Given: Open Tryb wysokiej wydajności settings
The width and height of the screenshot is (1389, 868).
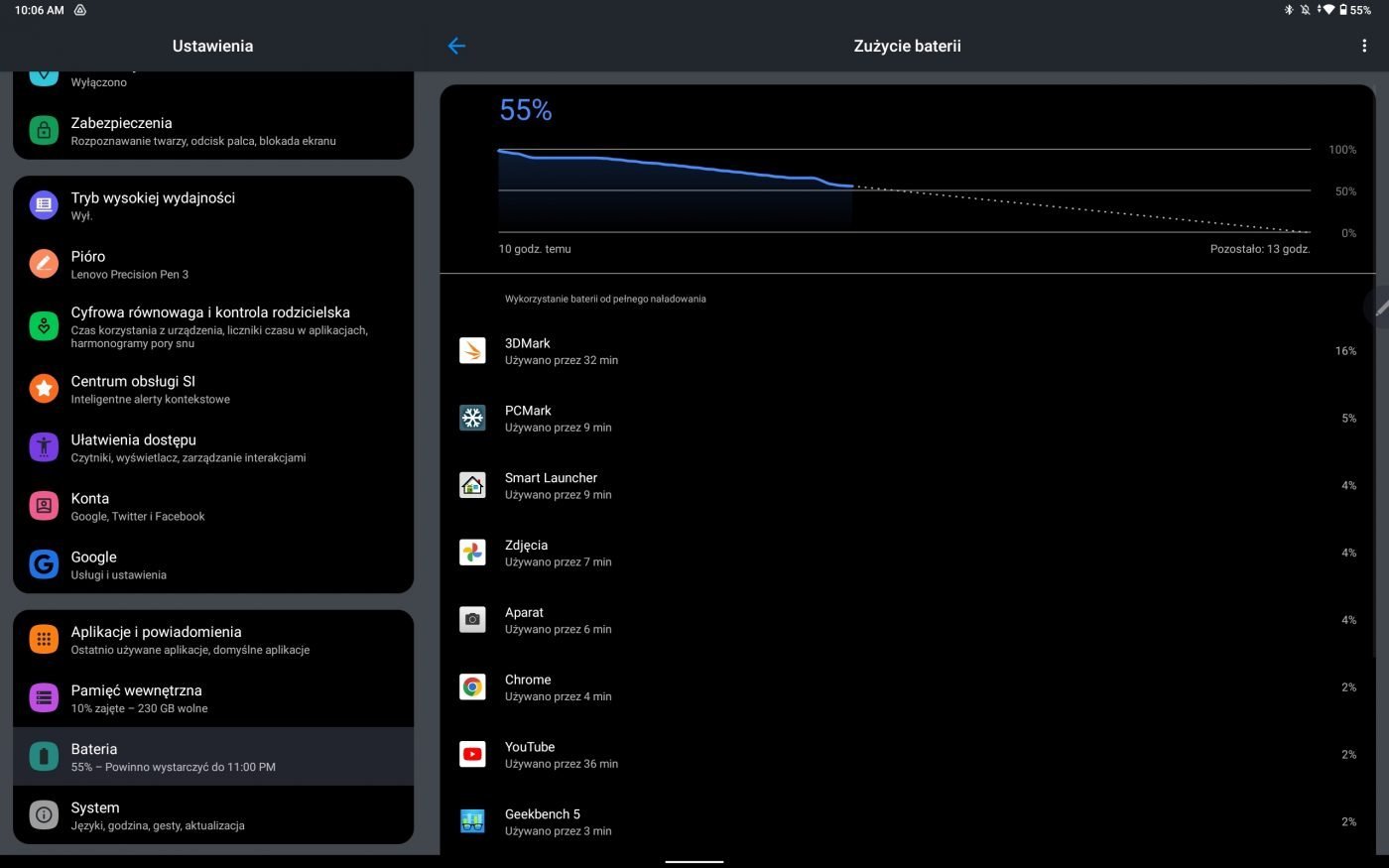Looking at the screenshot, I should tap(213, 205).
